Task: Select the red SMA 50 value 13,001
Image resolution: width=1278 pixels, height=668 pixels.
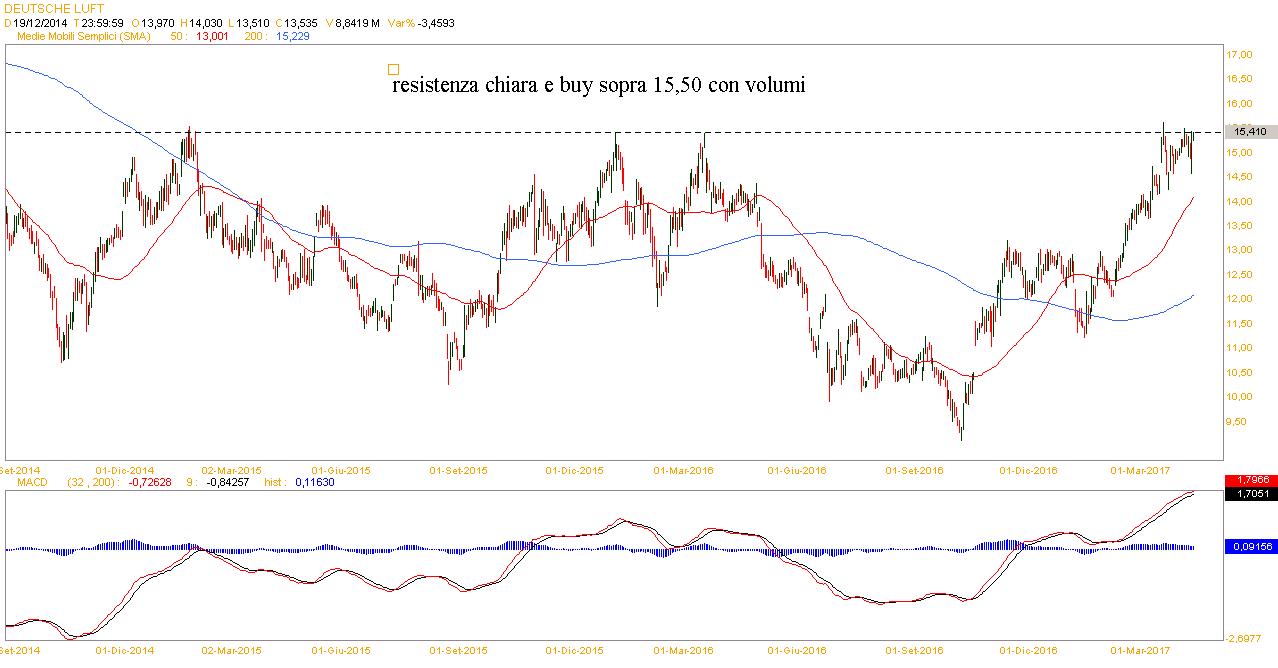Action: coord(212,37)
